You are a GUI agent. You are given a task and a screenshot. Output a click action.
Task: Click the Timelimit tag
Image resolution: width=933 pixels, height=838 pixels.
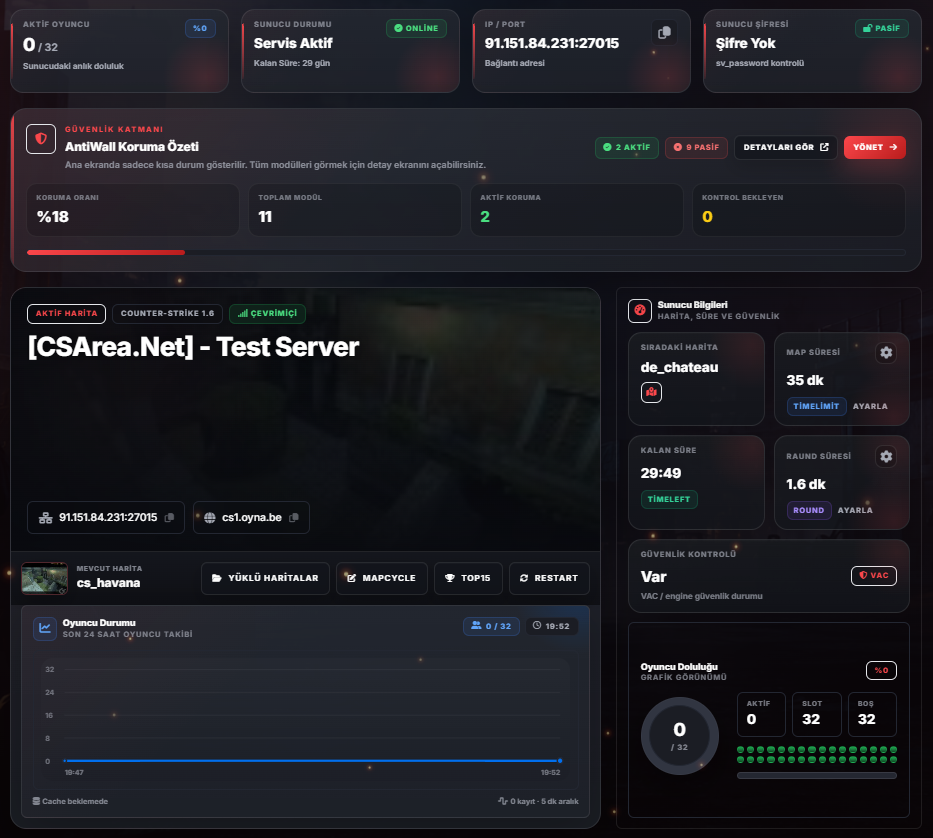click(x=816, y=406)
